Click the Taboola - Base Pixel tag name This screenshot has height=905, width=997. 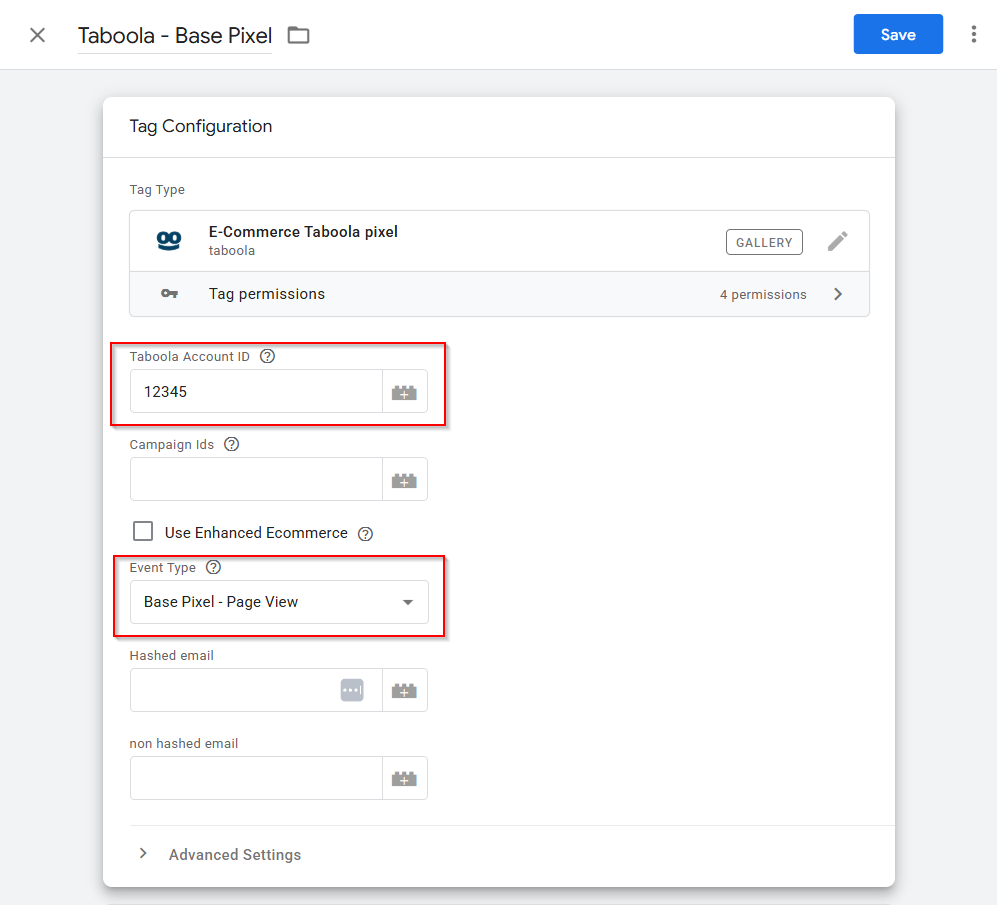pos(175,36)
